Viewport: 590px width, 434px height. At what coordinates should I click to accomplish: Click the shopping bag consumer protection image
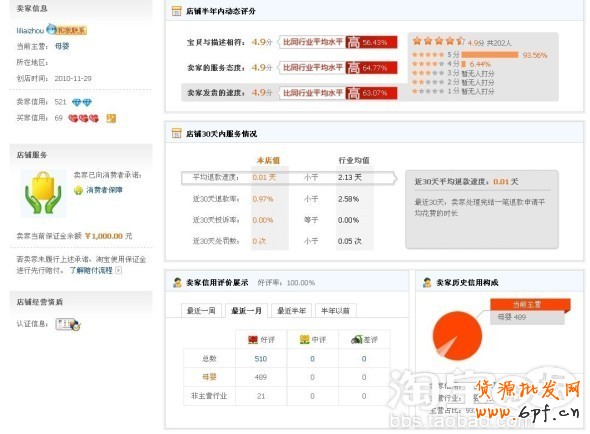(43, 193)
